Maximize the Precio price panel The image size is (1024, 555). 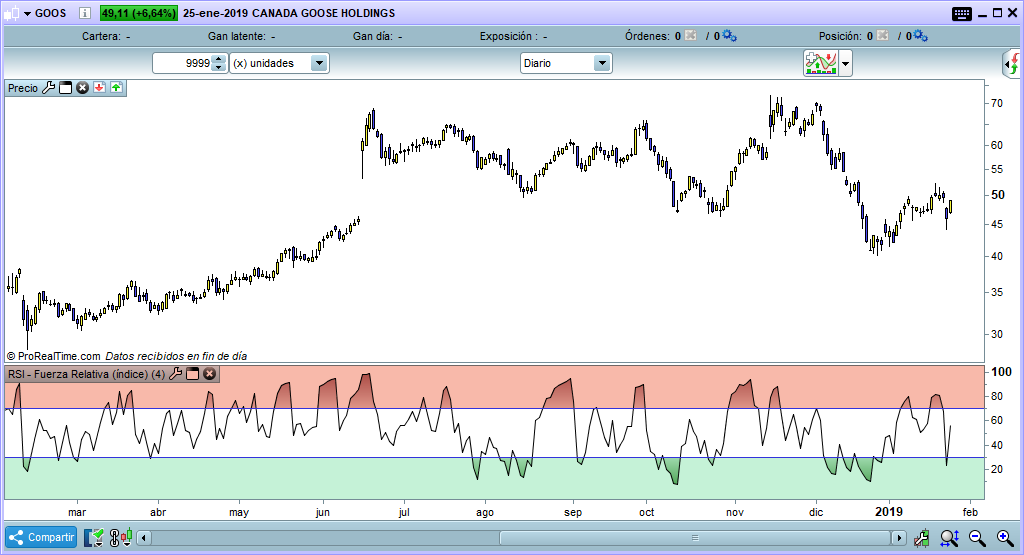66,88
